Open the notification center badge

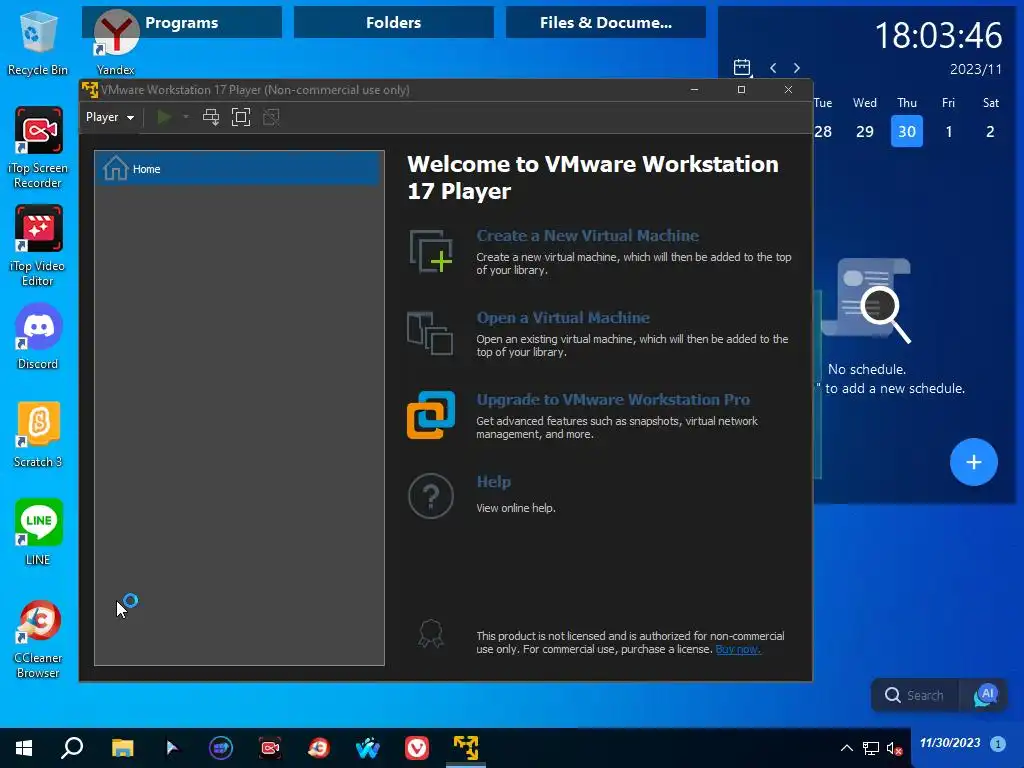pyautogui.click(x=997, y=744)
